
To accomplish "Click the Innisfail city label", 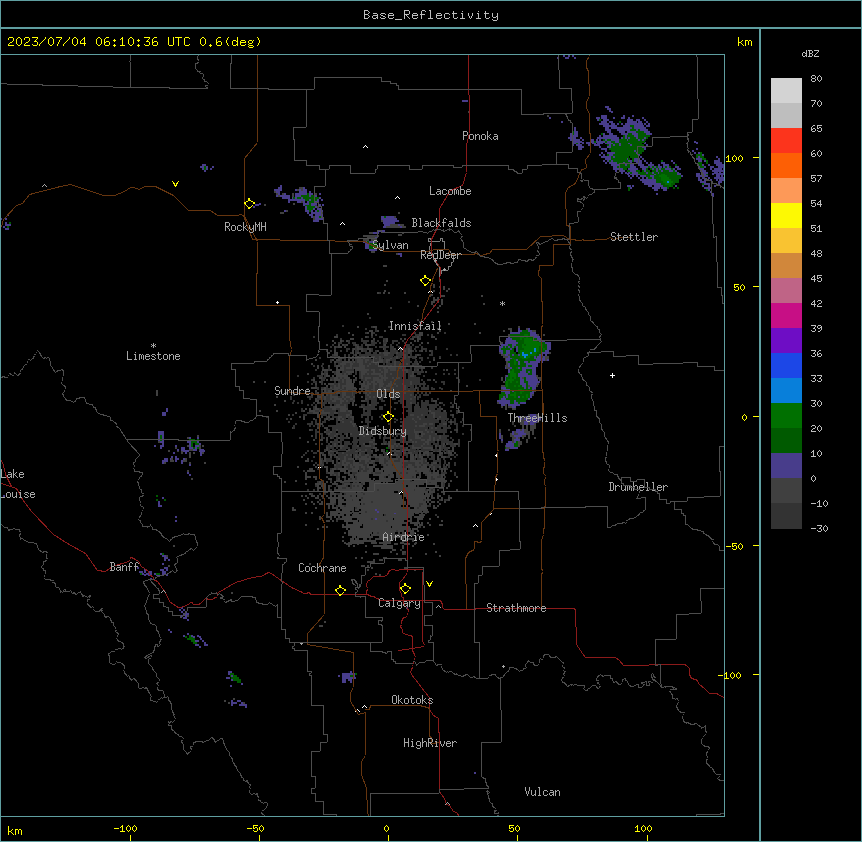I will (415, 326).
